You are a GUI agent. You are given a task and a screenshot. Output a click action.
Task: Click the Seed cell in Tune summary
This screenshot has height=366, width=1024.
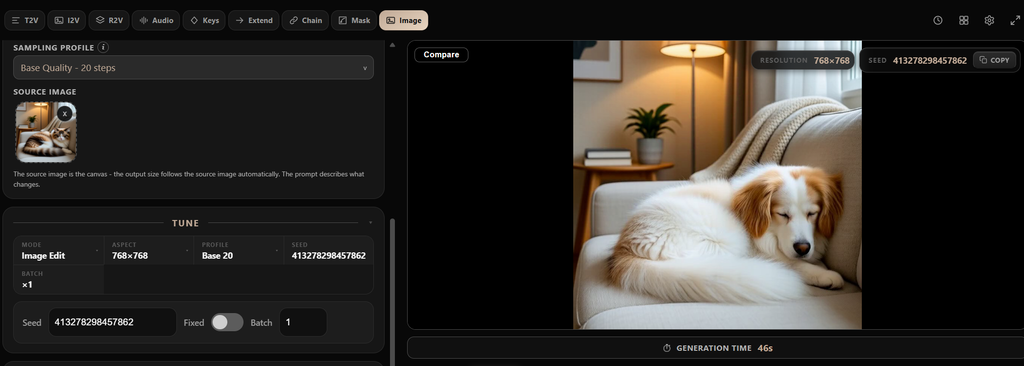pyautogui.click(x=328, y=250)
